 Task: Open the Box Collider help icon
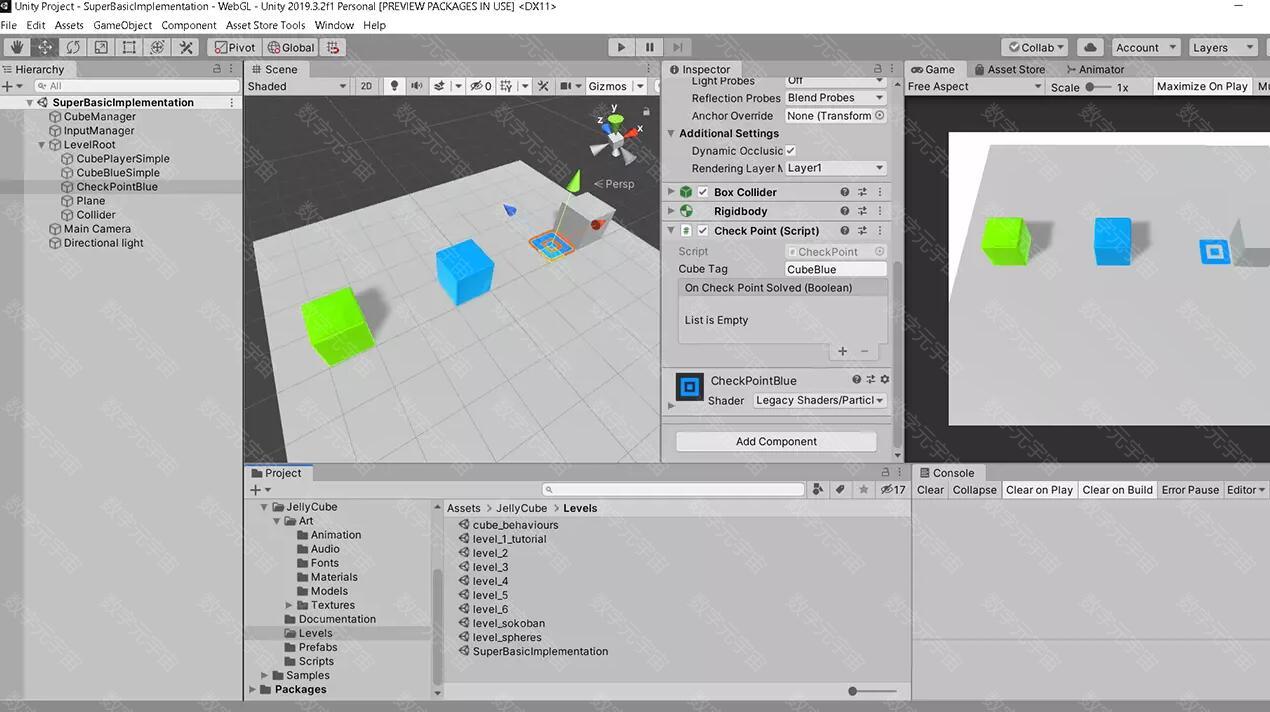pos(845,192)
